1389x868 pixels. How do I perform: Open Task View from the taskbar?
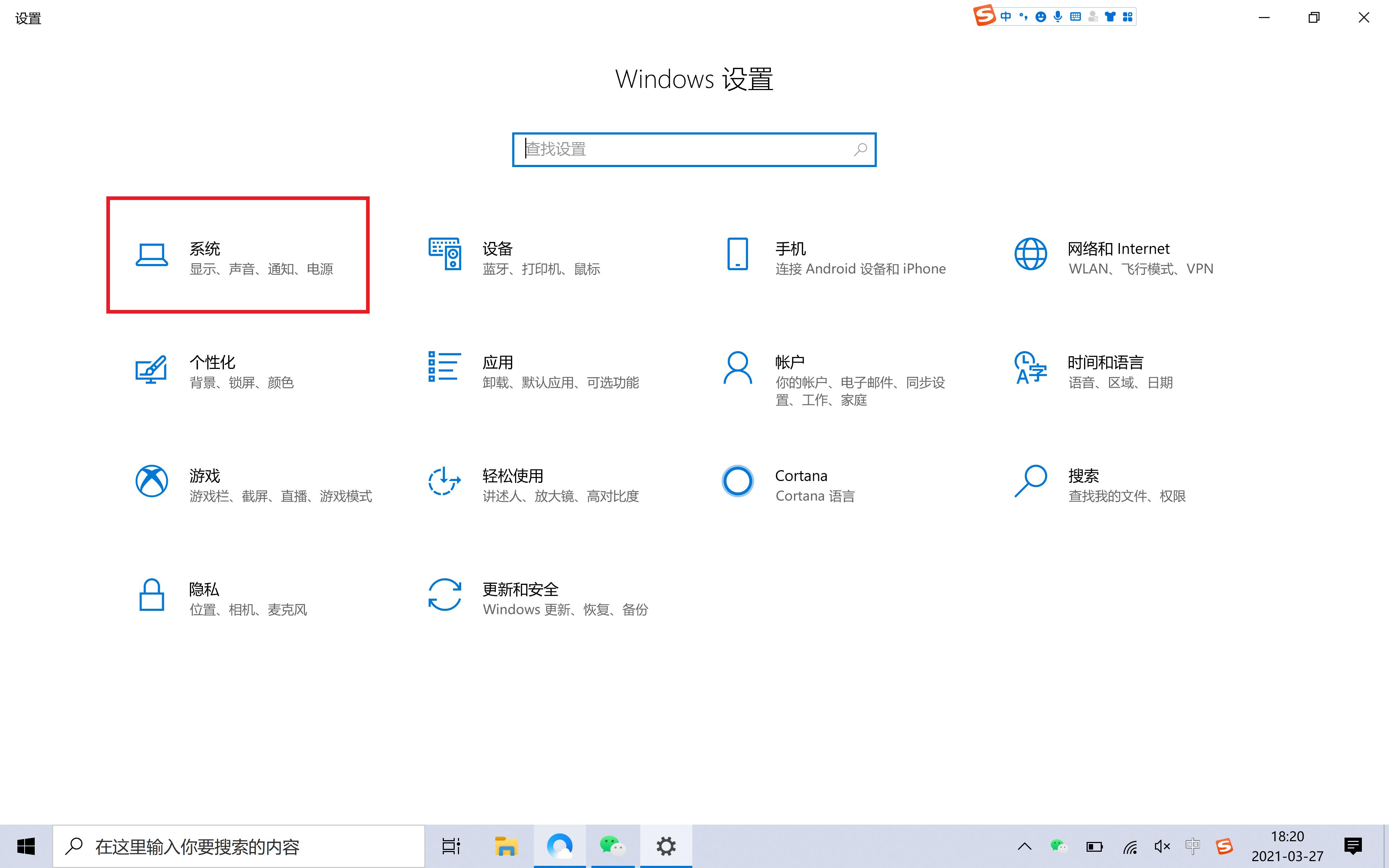[x=451, y=846]
